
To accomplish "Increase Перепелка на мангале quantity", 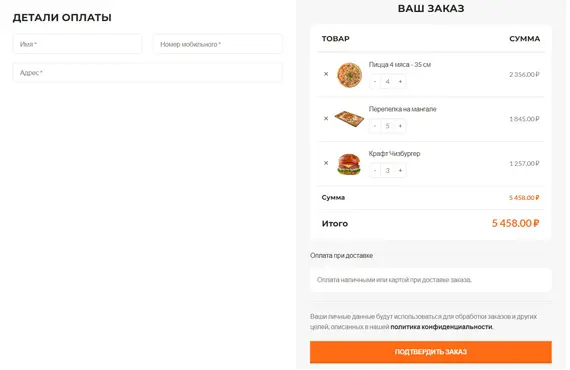I will click(400, 126).
